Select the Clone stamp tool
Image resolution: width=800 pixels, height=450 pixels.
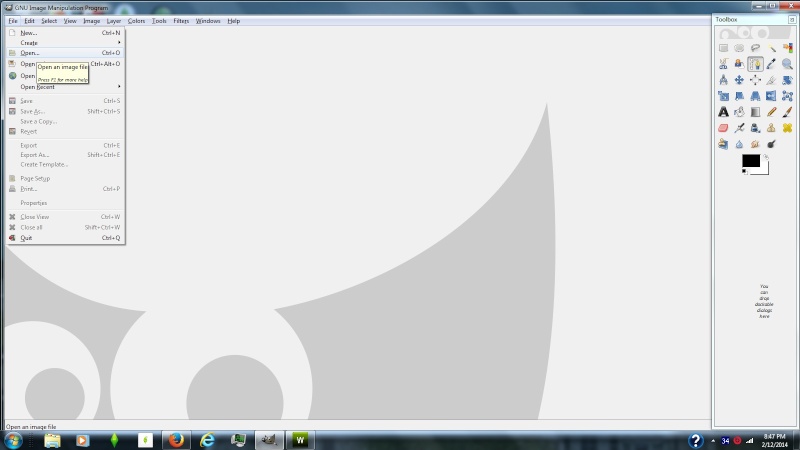pyautogui.click(x=771, y=128)
